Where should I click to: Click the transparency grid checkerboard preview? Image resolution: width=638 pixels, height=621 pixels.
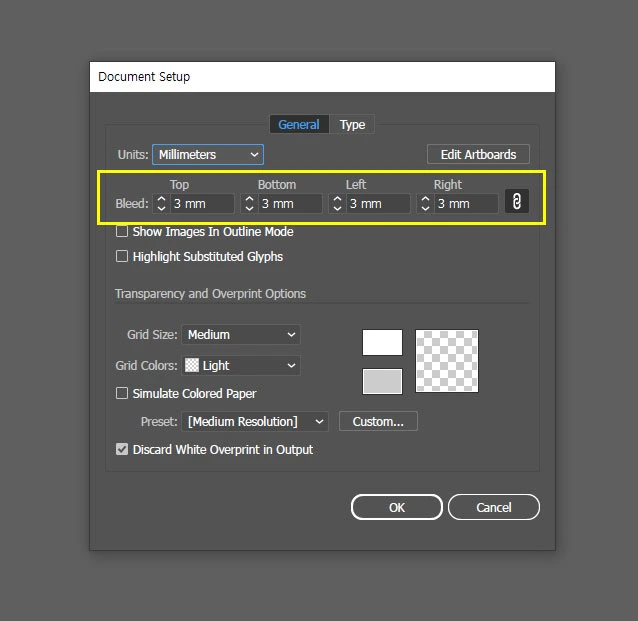[447, 361]
